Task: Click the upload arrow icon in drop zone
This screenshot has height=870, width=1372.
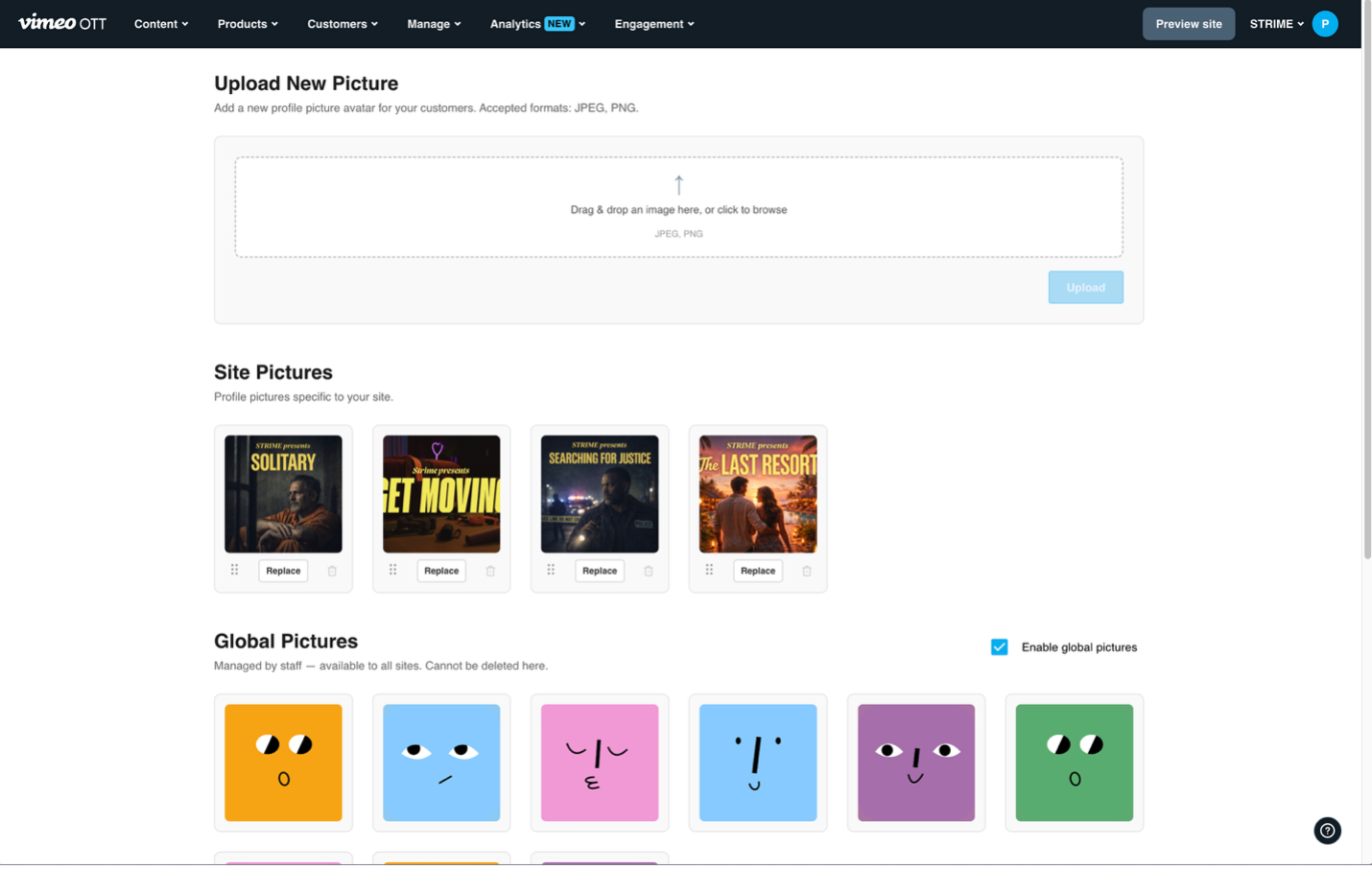Action: 678,184
